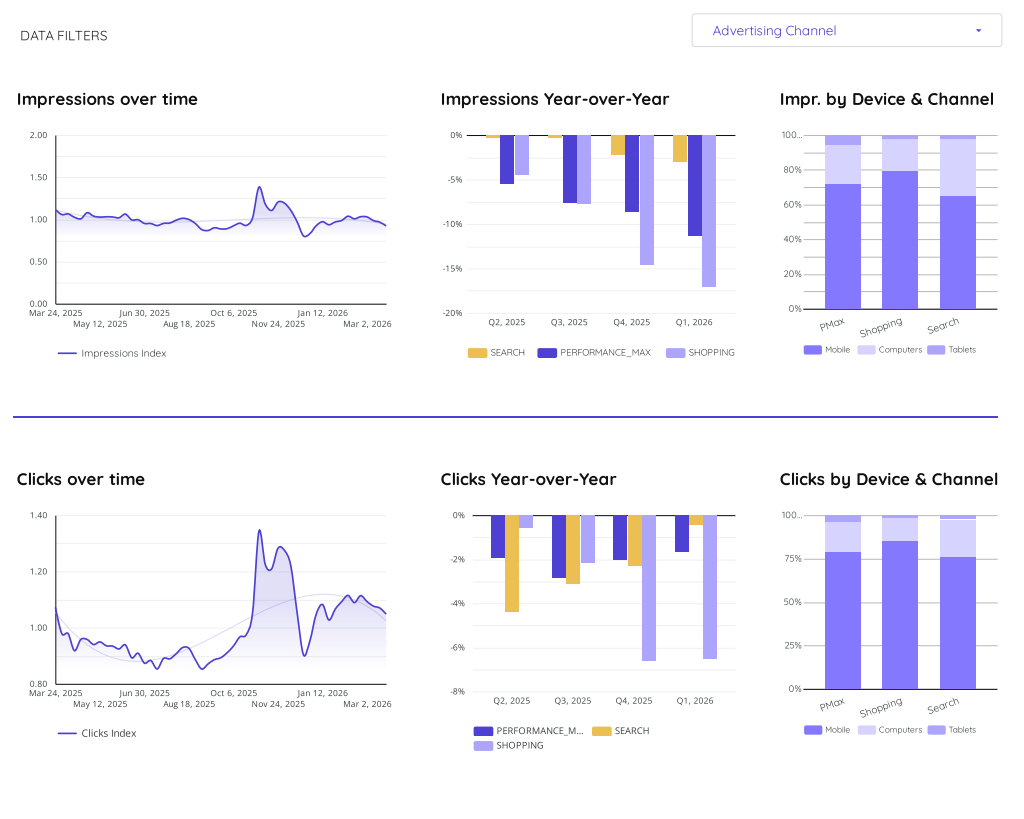The height and width of the screenshot is (819, 1024).
Task: Click the DATA FILTERS label
Action: [62, 35]
